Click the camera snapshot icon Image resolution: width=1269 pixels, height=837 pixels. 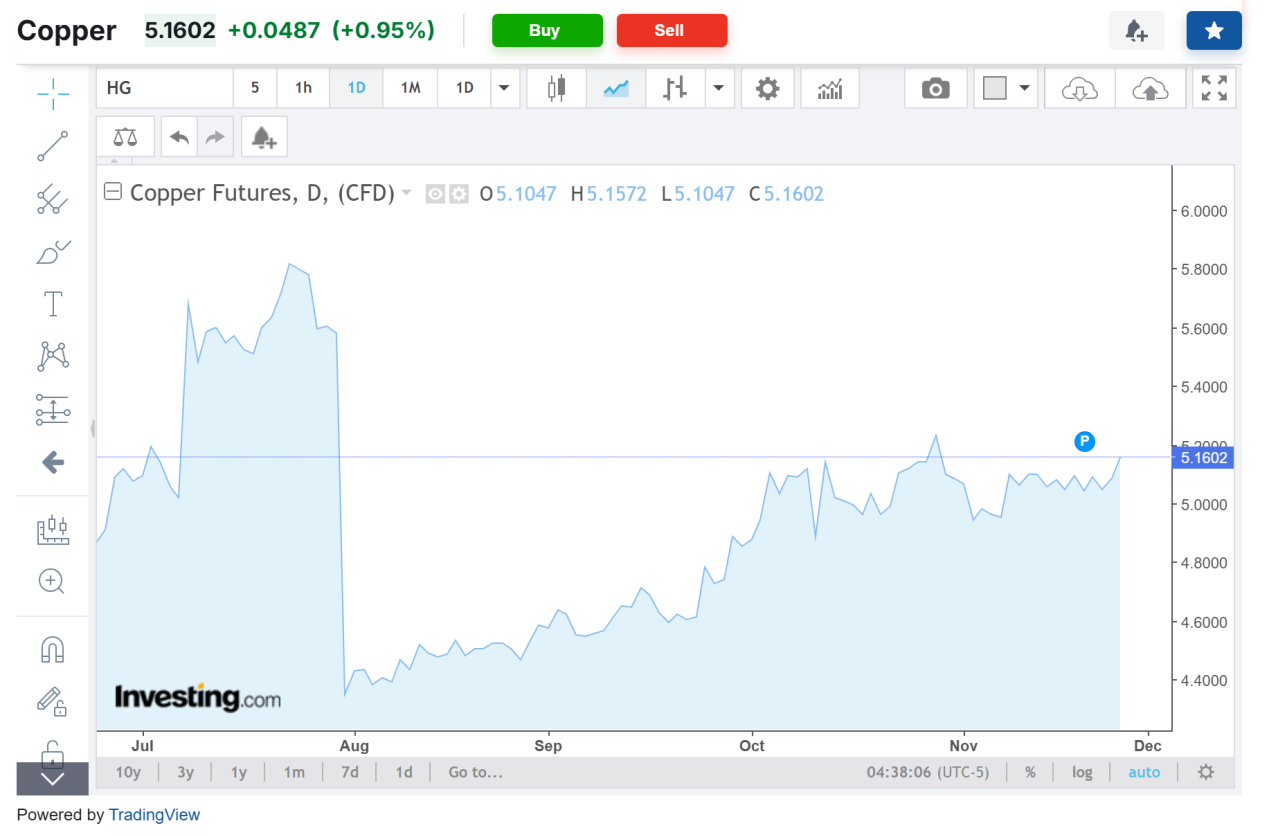pyautogui.click(x=935, y=89)
